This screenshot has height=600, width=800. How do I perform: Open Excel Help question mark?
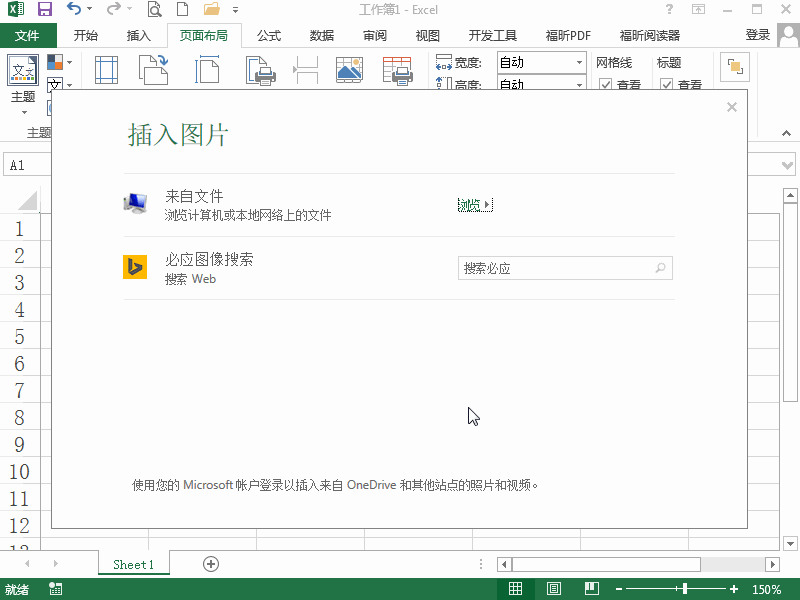669,9
